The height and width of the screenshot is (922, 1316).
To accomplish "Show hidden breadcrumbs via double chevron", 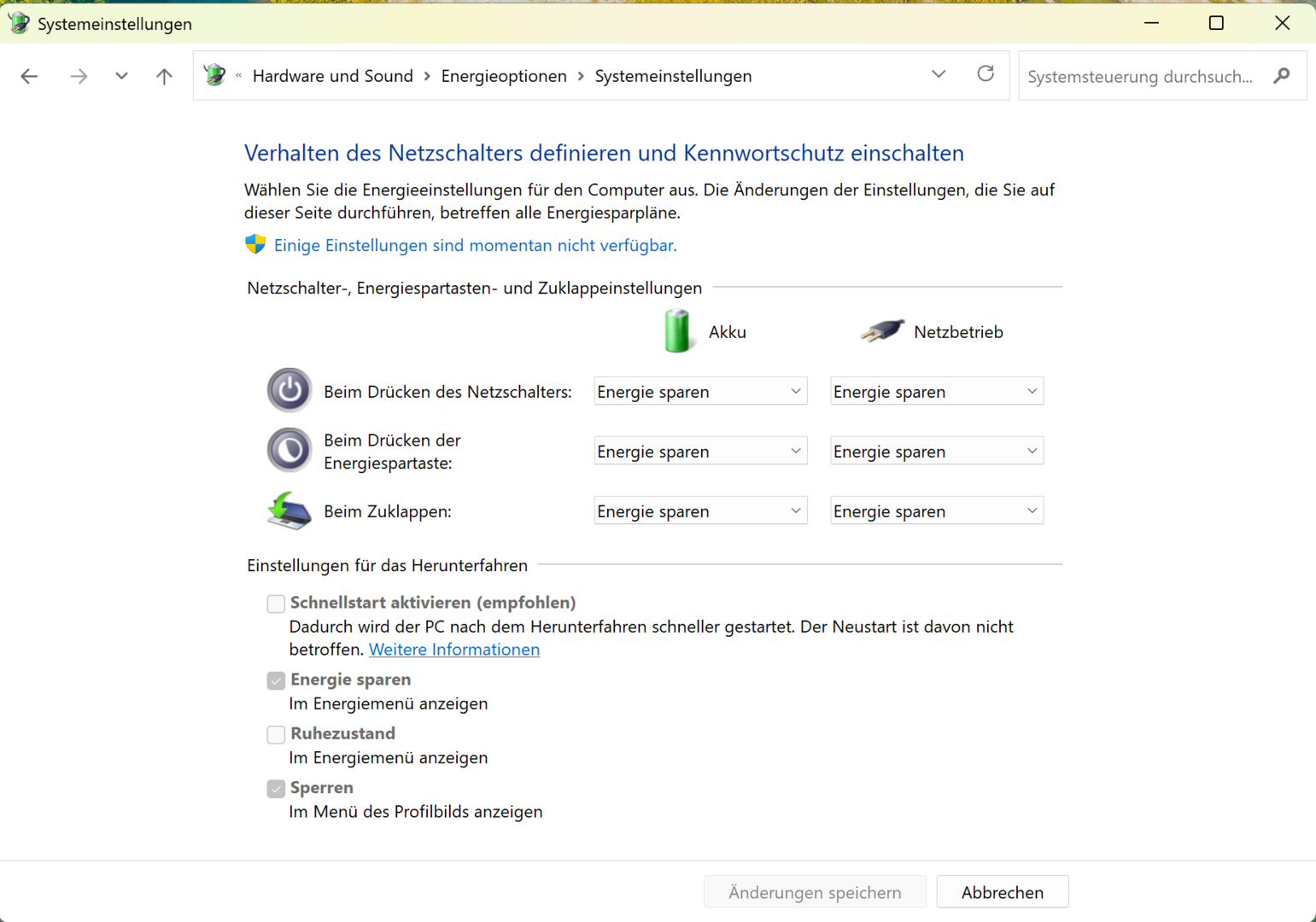I will tap(238, 76).
